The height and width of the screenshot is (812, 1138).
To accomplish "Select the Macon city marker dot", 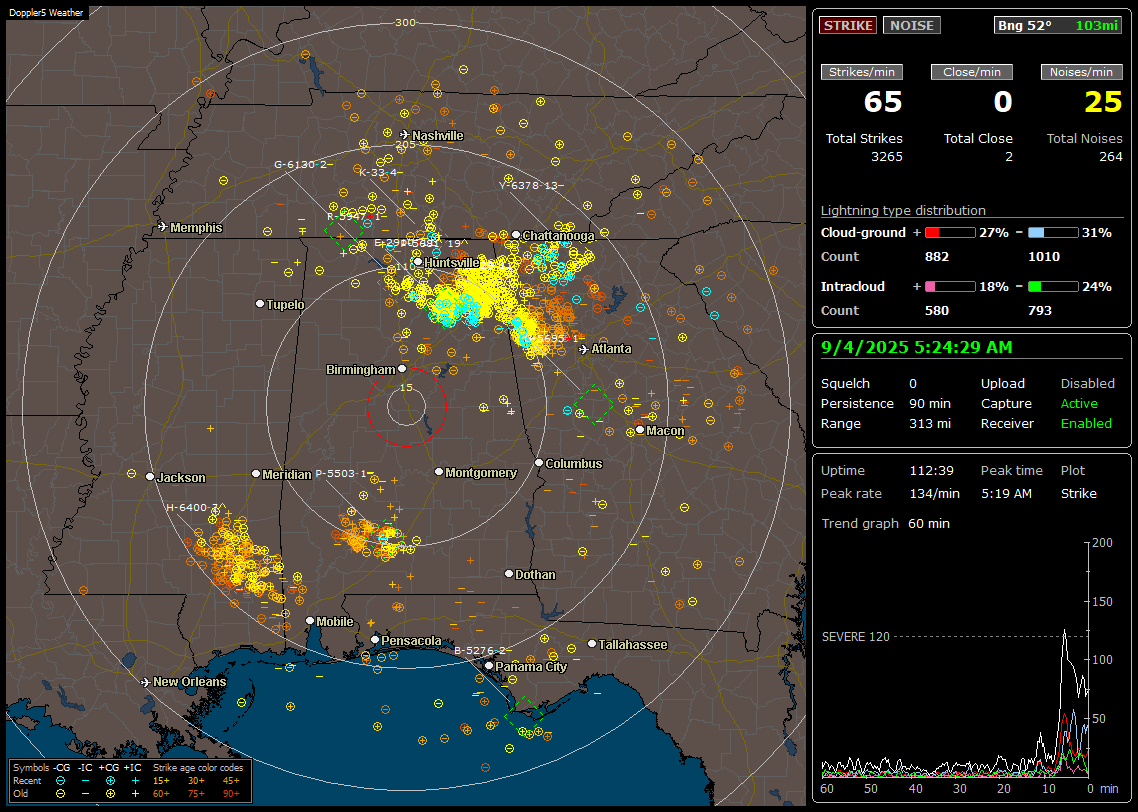I will 640,430.
